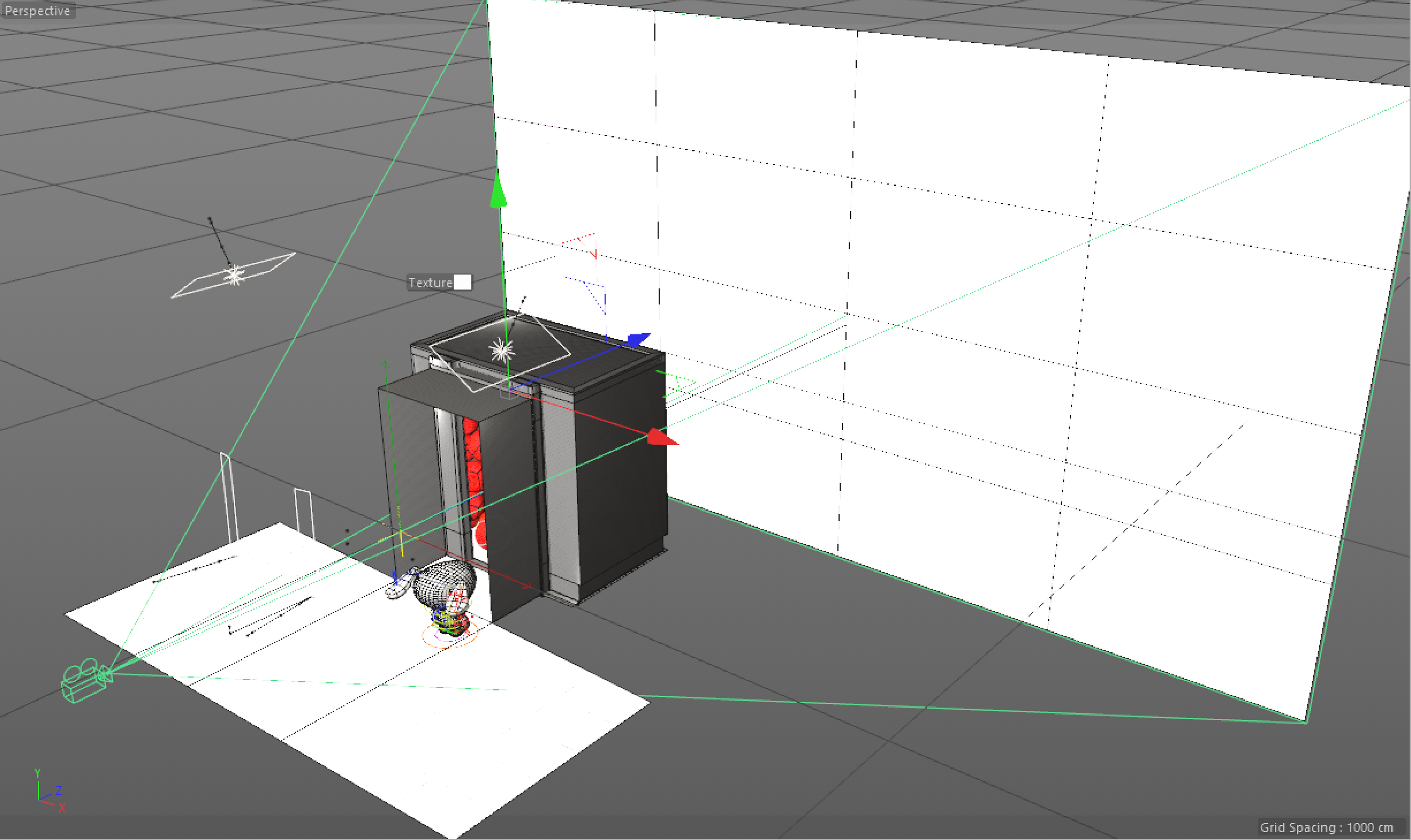Screen dimensions: 1411x840
Task: Click the Grid Spacing : 1000 cm readout
Action: click(1326, 827)
